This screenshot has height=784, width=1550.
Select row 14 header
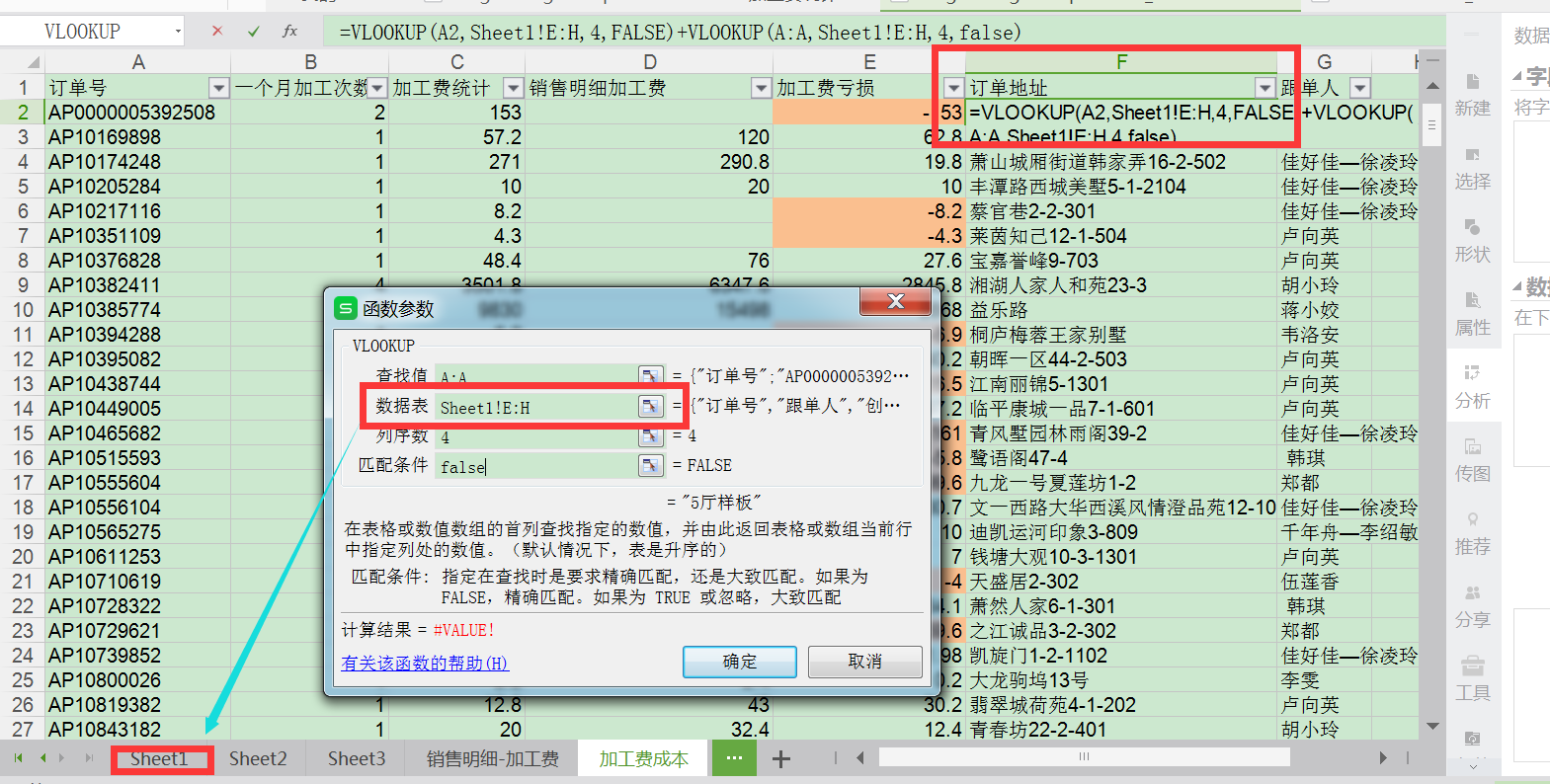coord(23,409)
